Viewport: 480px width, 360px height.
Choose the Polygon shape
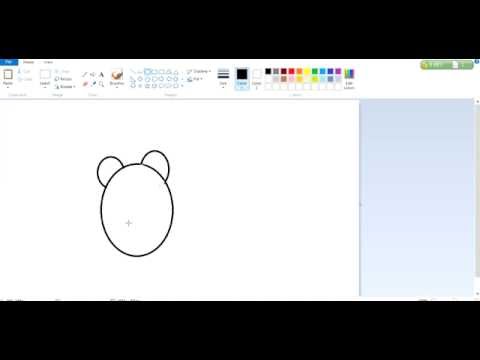pos(169,72)
